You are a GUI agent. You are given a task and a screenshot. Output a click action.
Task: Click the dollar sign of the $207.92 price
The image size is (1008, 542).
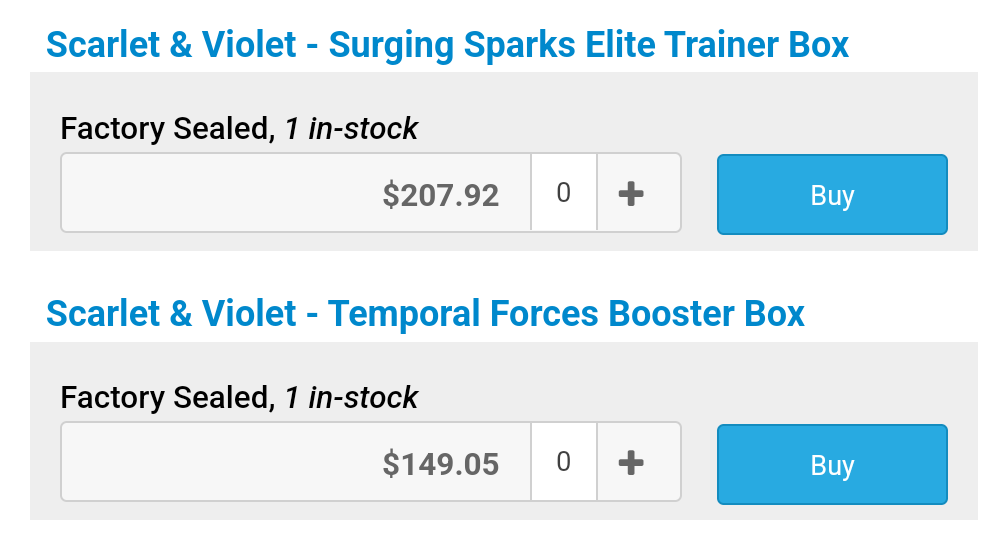tap(391, 195)
